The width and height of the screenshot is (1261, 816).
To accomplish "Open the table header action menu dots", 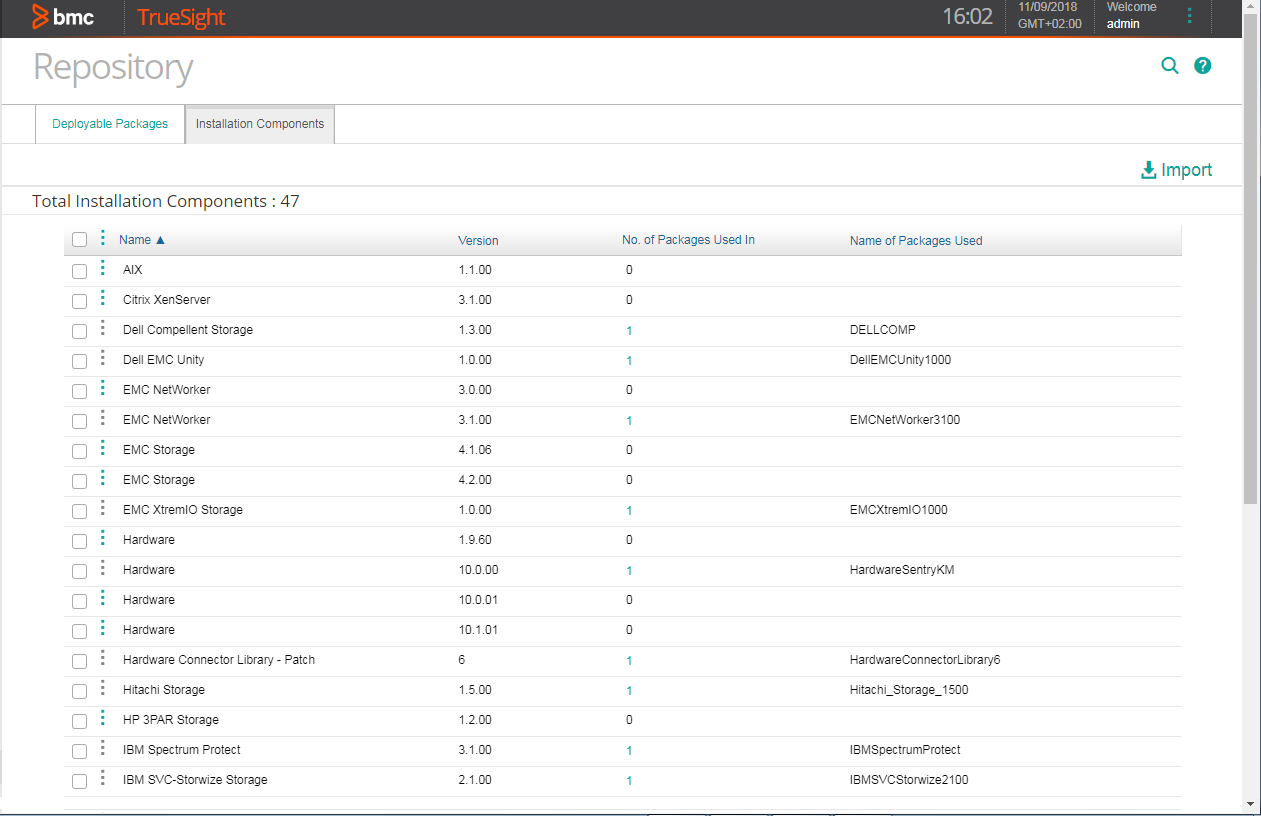I will tap(103, 239).
